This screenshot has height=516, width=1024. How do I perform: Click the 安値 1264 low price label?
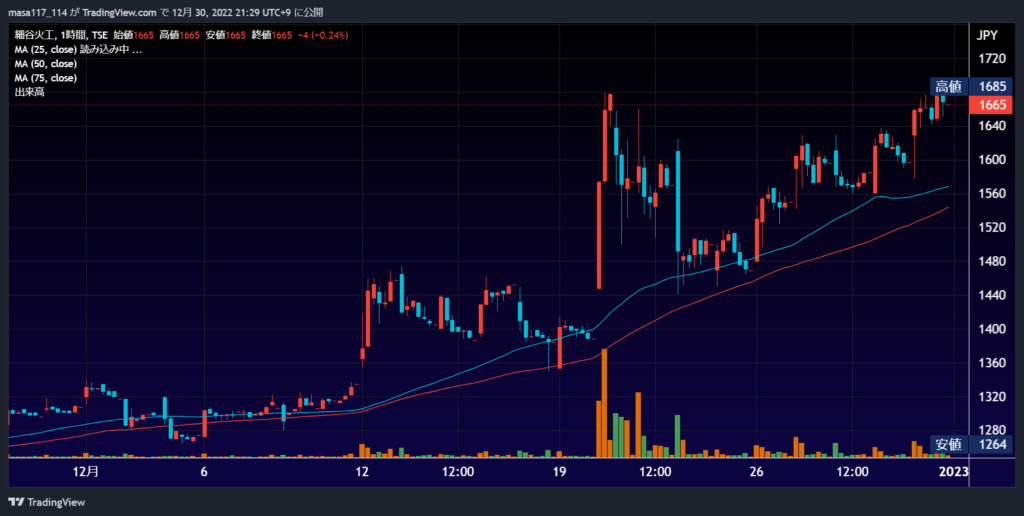pos(972,444)
